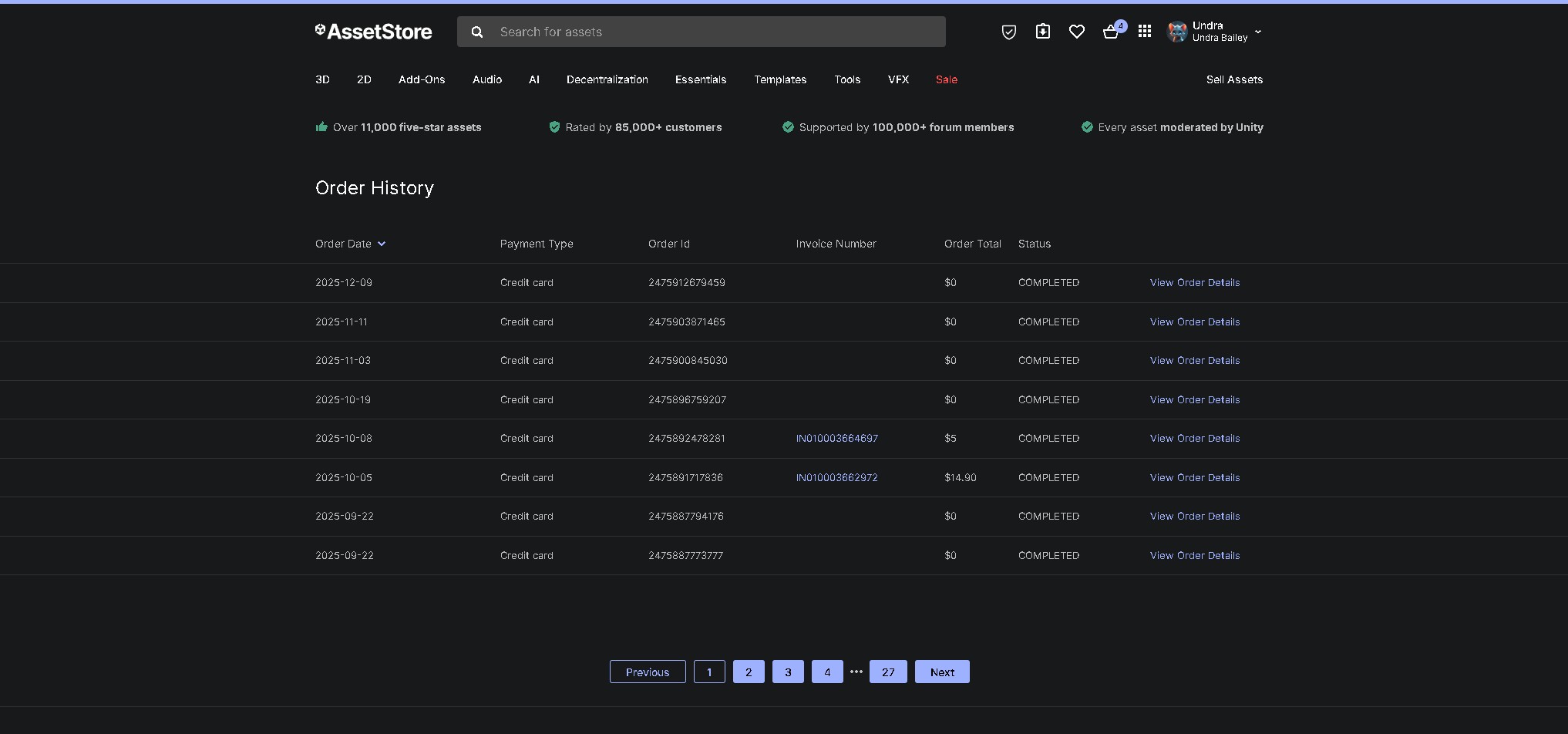Screen dimensions: 1568x734
Task: Toggle Order Date sort direction
Action: pyautogui.click(x=382, y=244)
